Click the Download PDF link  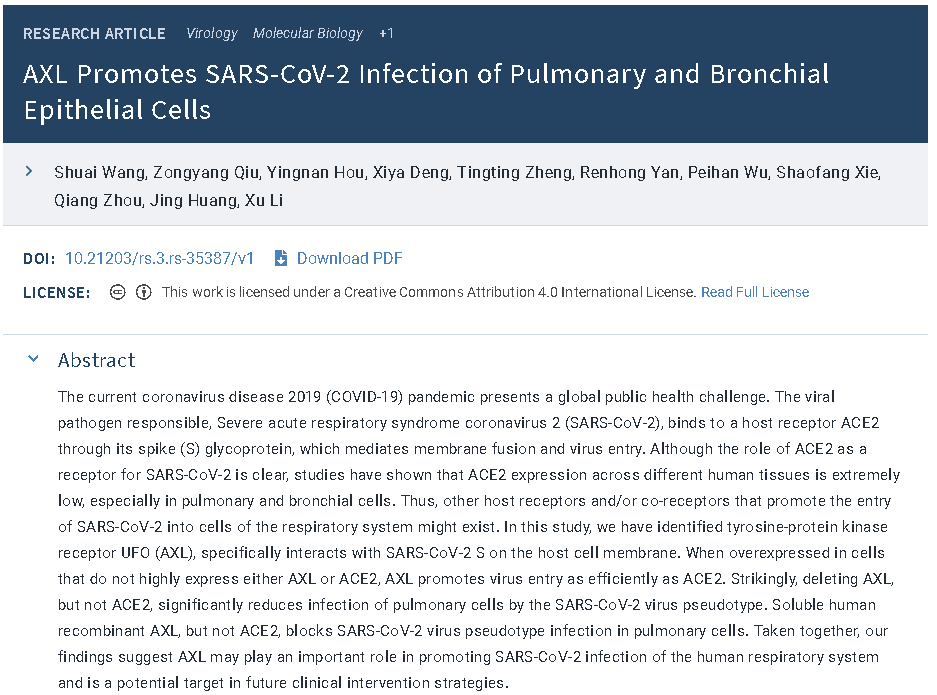click(x=350, y=258)
